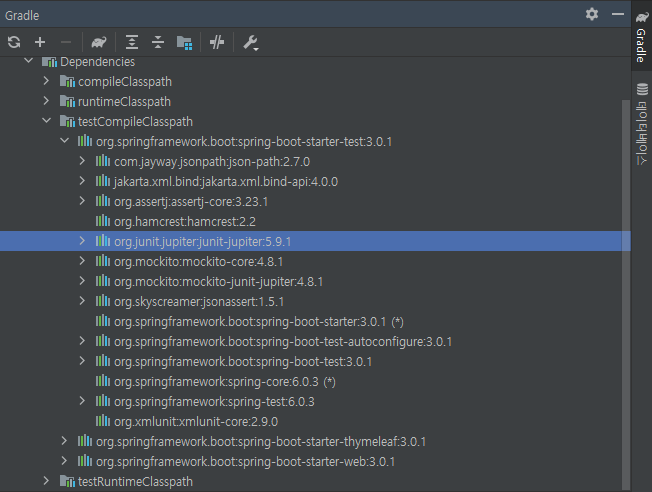Expand the compileClasspath node
The height and width of the screenshot is (492, 652).
click(46, 81)
